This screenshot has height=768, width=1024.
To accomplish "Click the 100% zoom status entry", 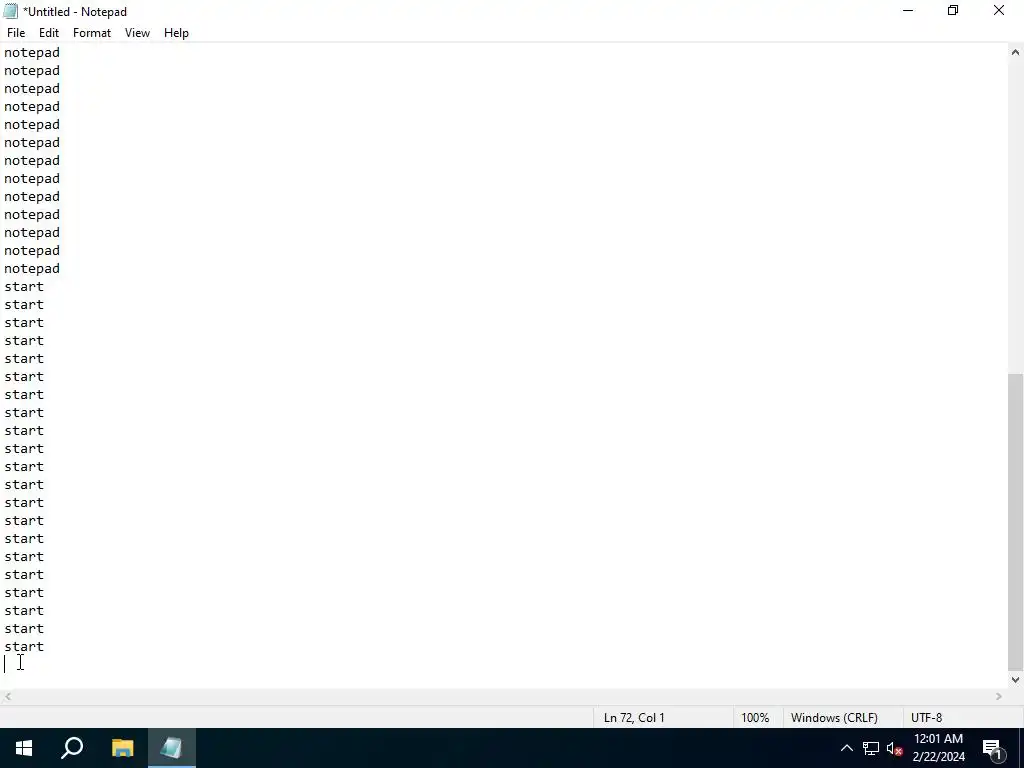I will 755,718.
